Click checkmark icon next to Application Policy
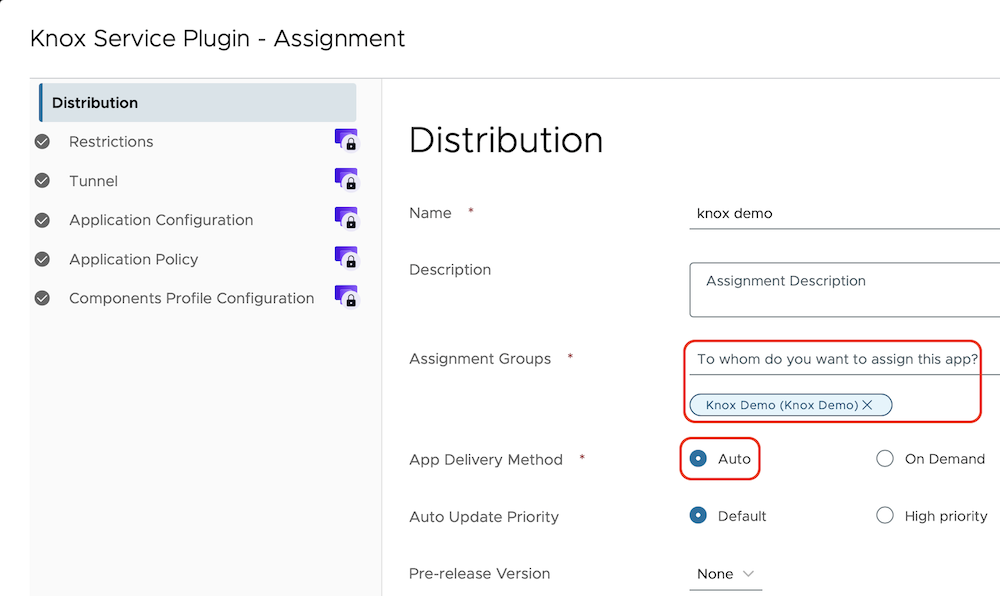The width and height of the screenshot is (1000, 596). tap(42, 259)
